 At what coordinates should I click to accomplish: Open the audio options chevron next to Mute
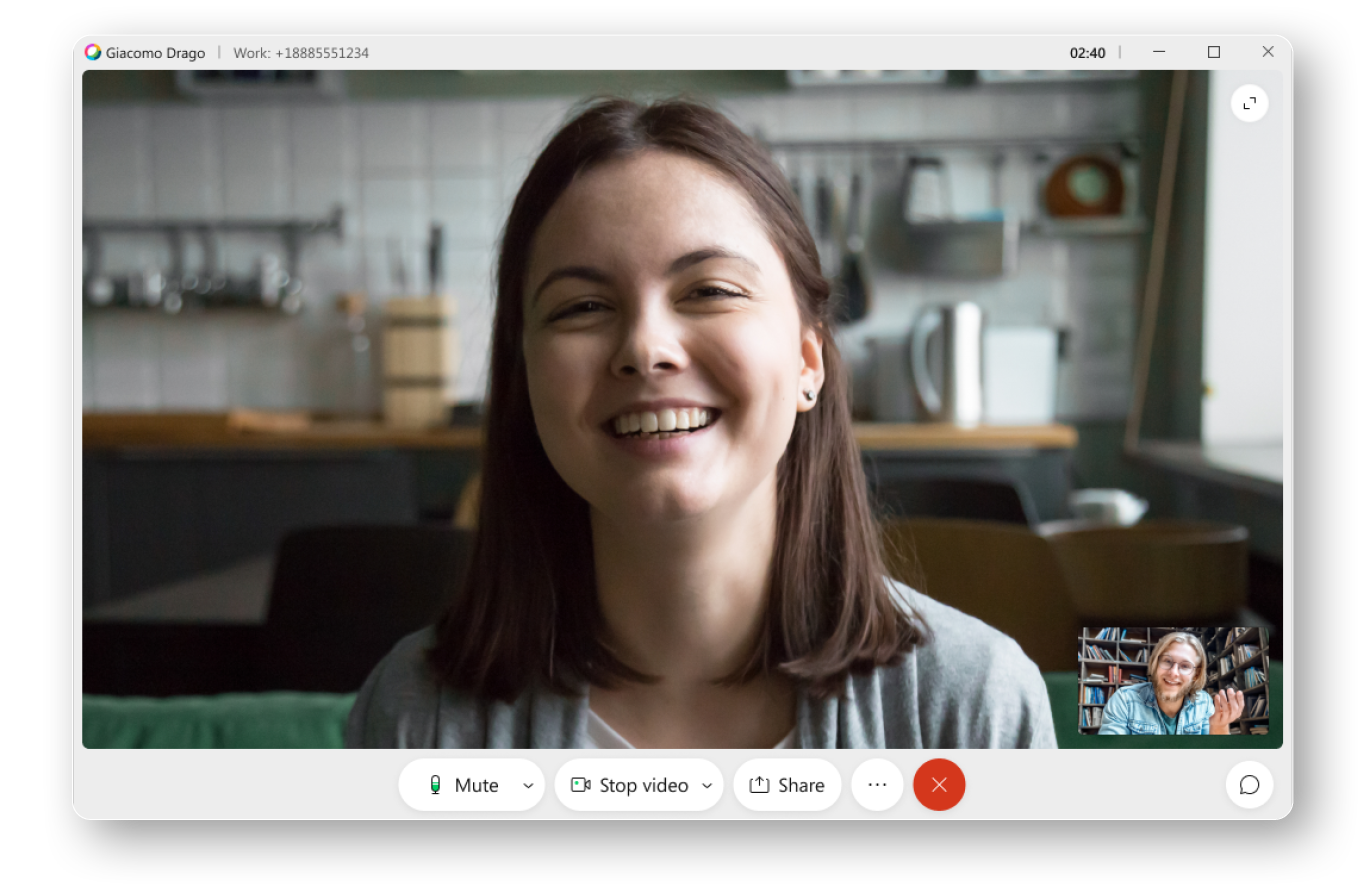528,786
